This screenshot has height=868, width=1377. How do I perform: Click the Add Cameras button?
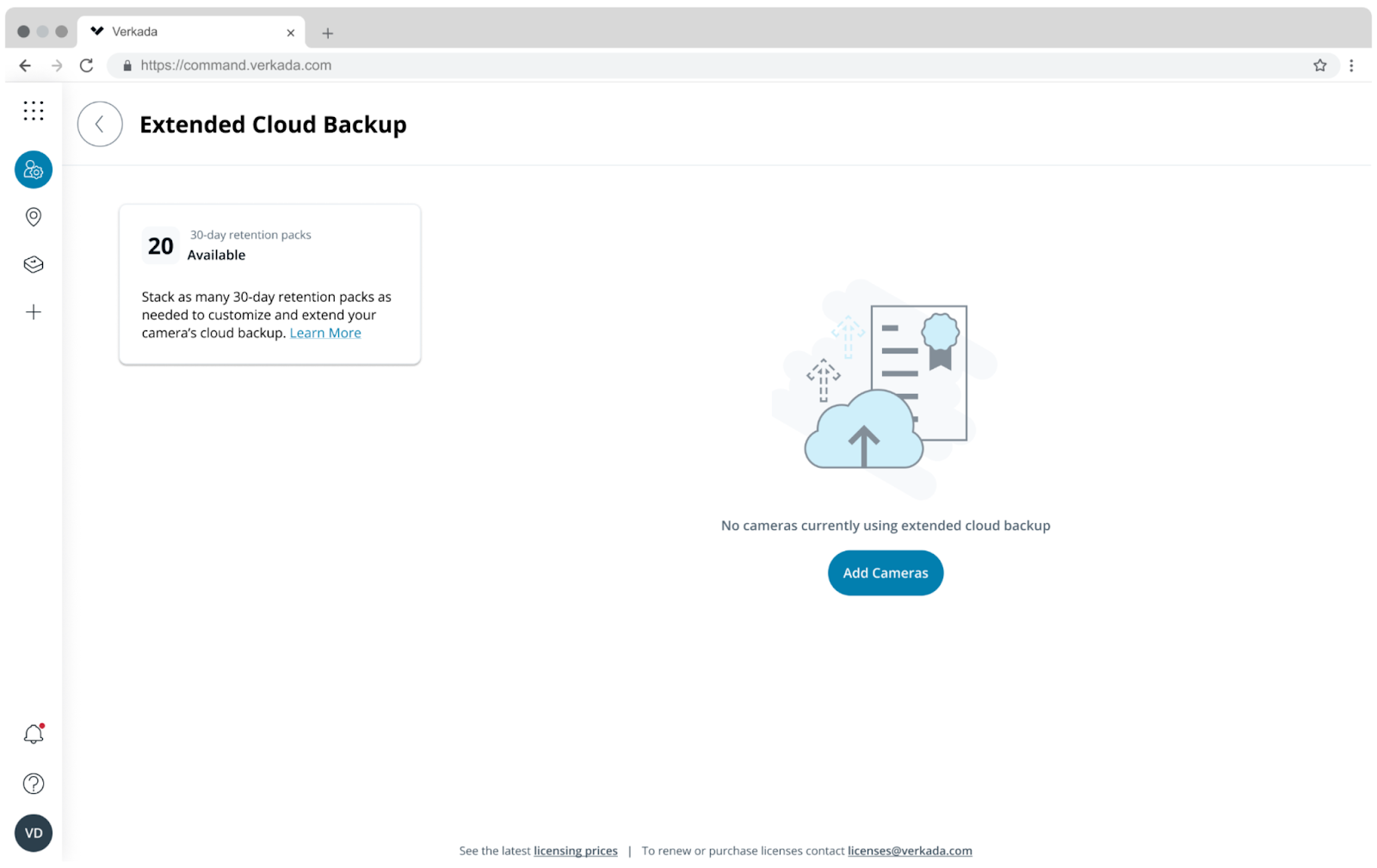coord(885,573)
